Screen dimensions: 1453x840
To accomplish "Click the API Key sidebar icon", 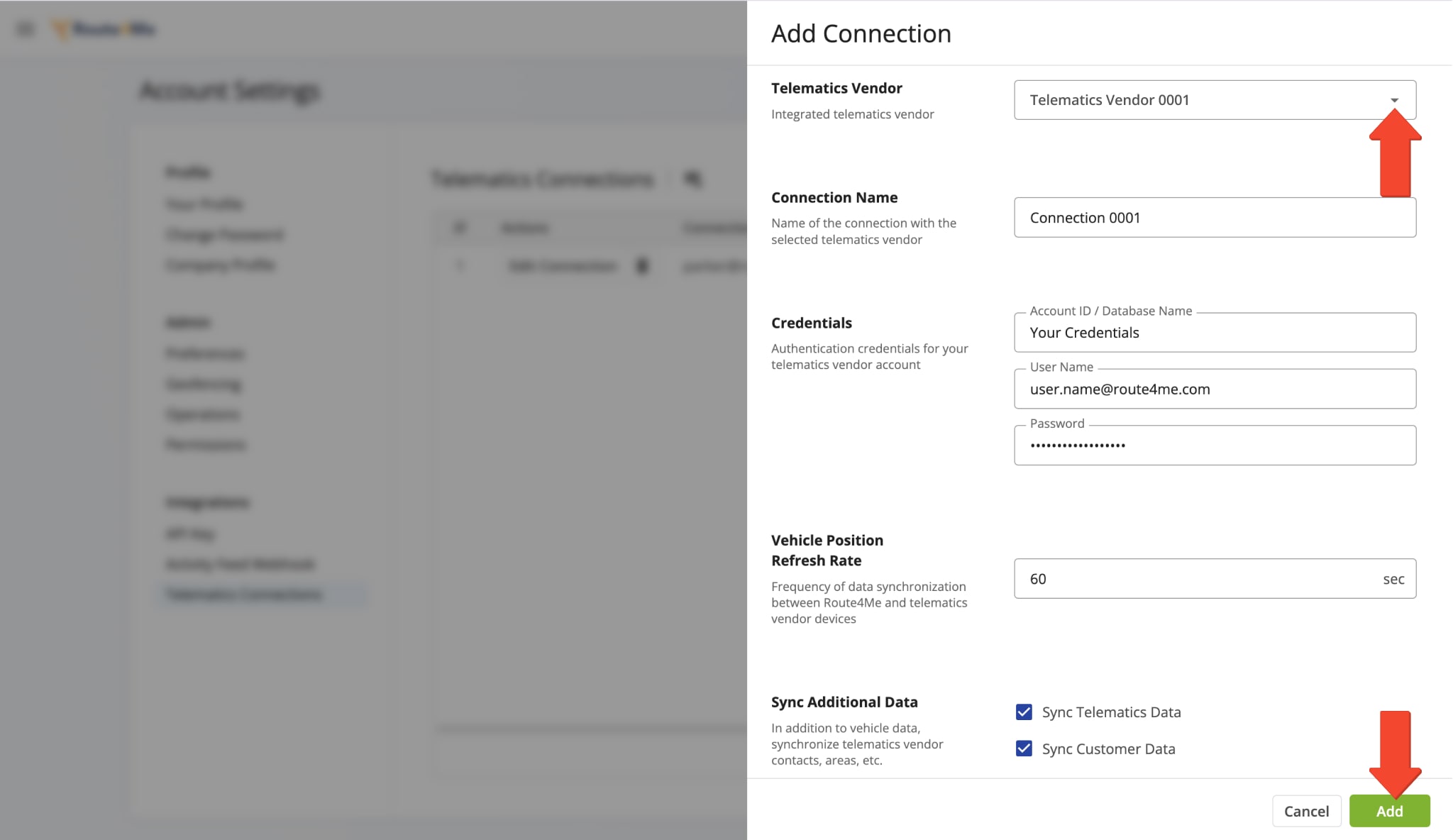I will [190, 532].
